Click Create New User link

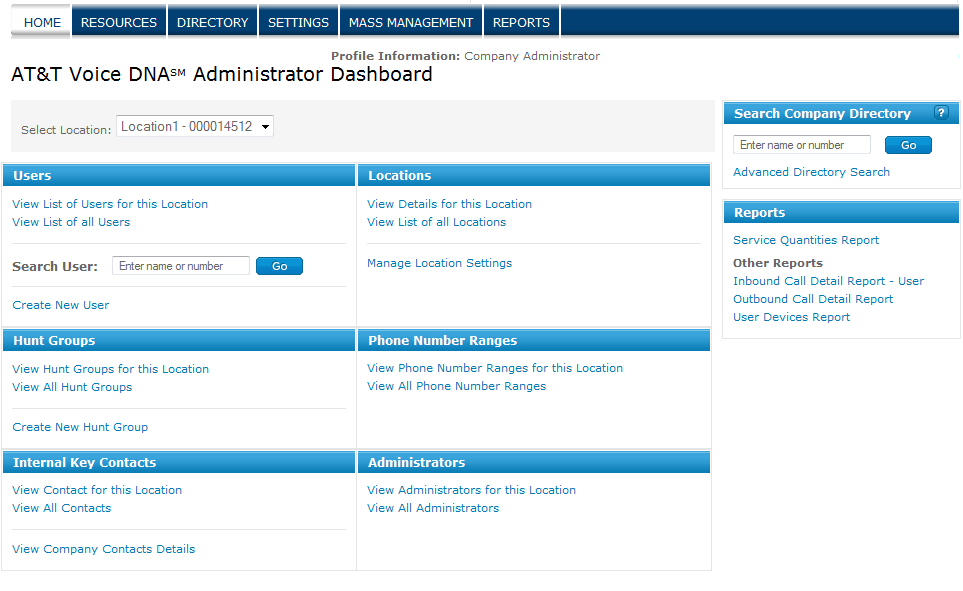(x=61, y=305)
